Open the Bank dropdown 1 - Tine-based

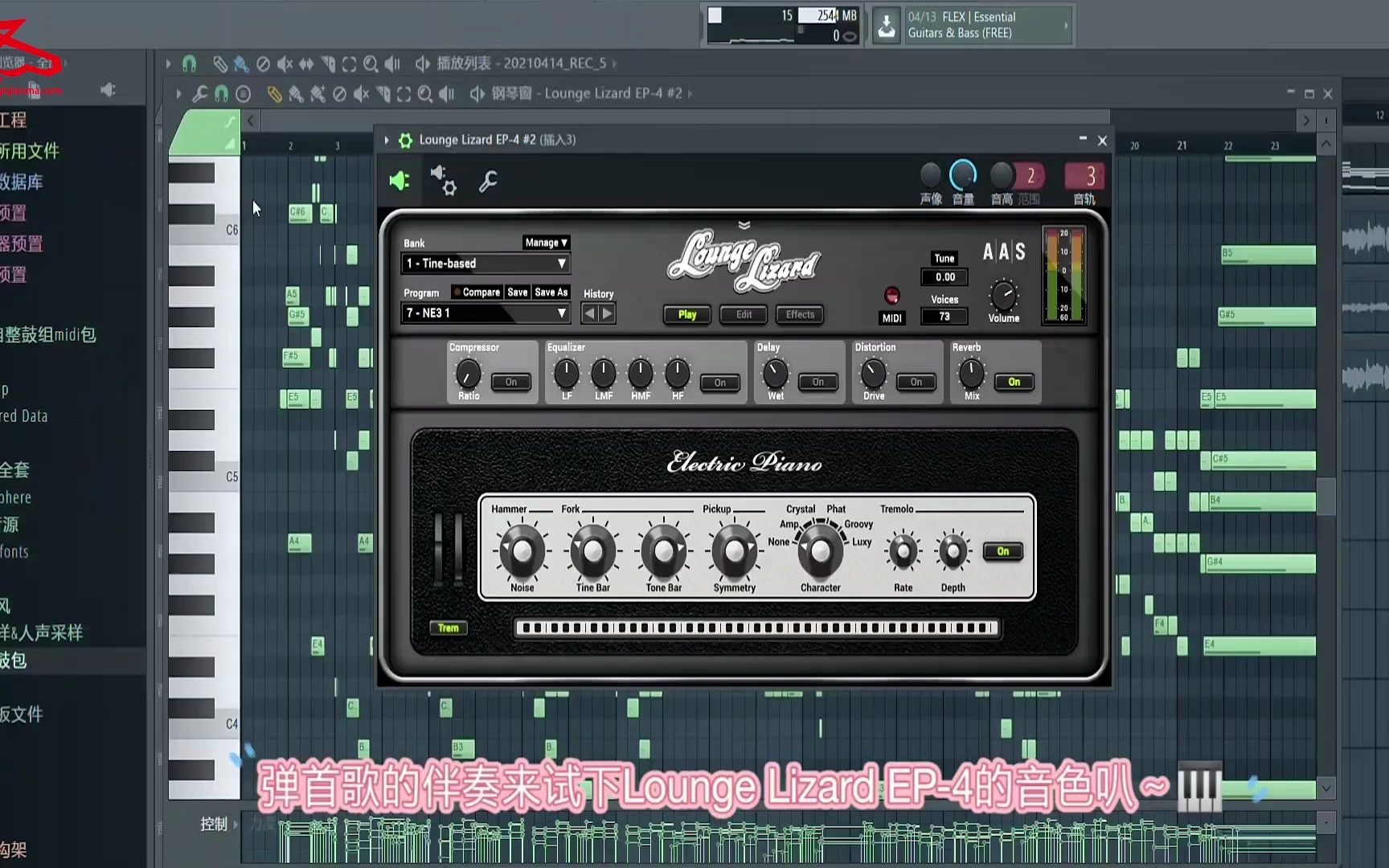tap(486, 264)
